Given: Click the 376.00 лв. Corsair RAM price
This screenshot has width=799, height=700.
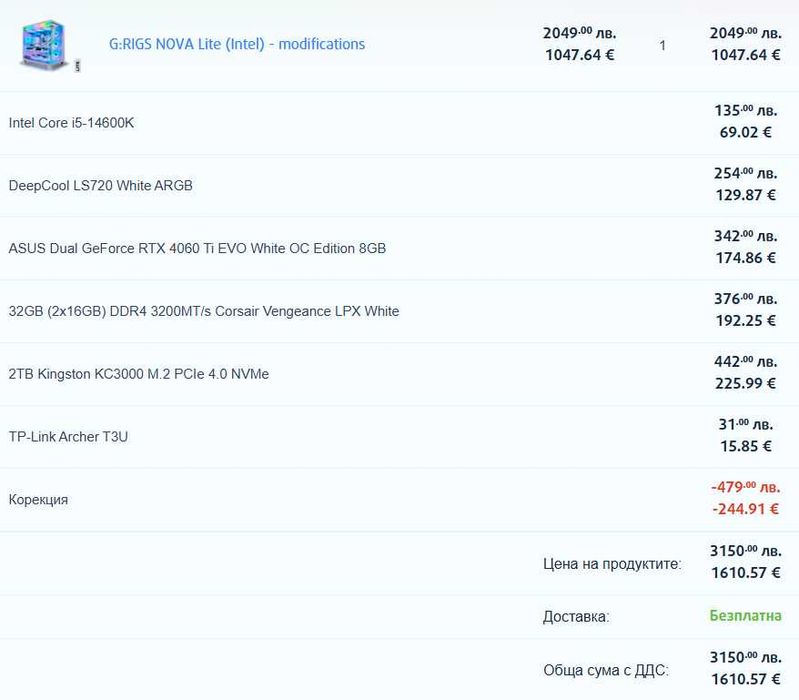Looking at the screenshot, I should coord(745,299).
